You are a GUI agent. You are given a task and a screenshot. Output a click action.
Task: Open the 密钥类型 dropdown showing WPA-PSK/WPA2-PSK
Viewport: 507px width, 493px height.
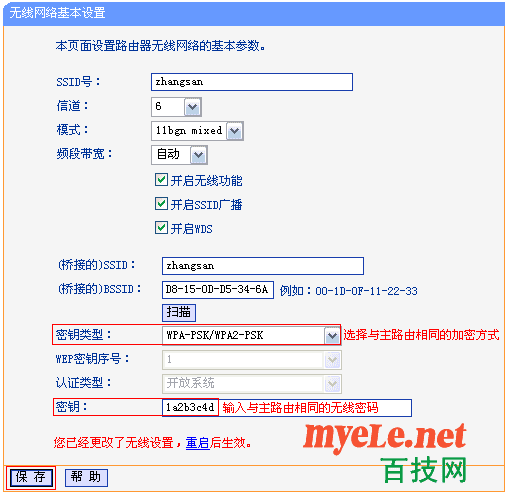251,335
